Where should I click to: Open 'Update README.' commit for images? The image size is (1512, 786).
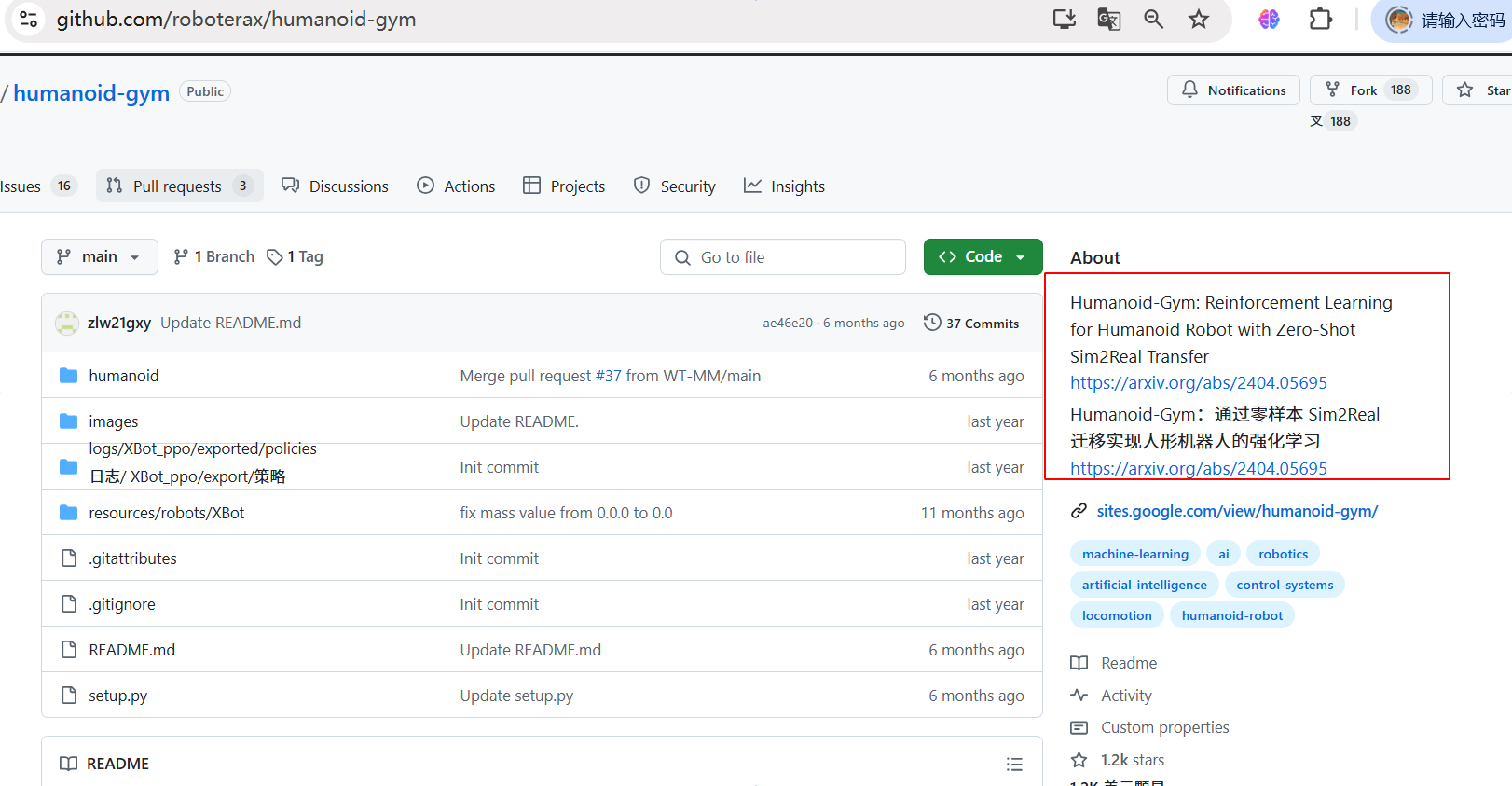tap(519, 421)
